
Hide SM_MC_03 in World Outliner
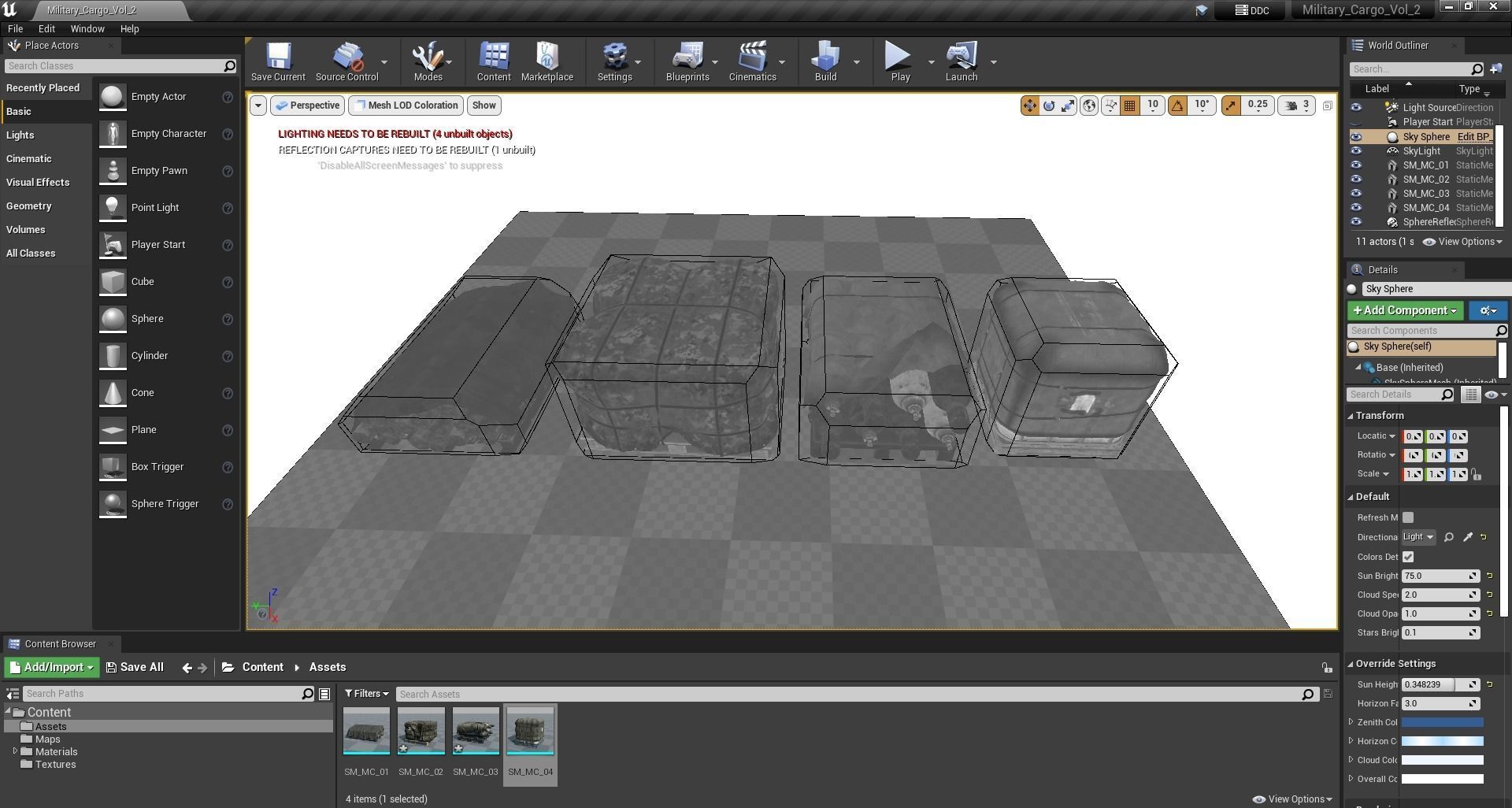pyautogui.click(x=1355, y=194)
